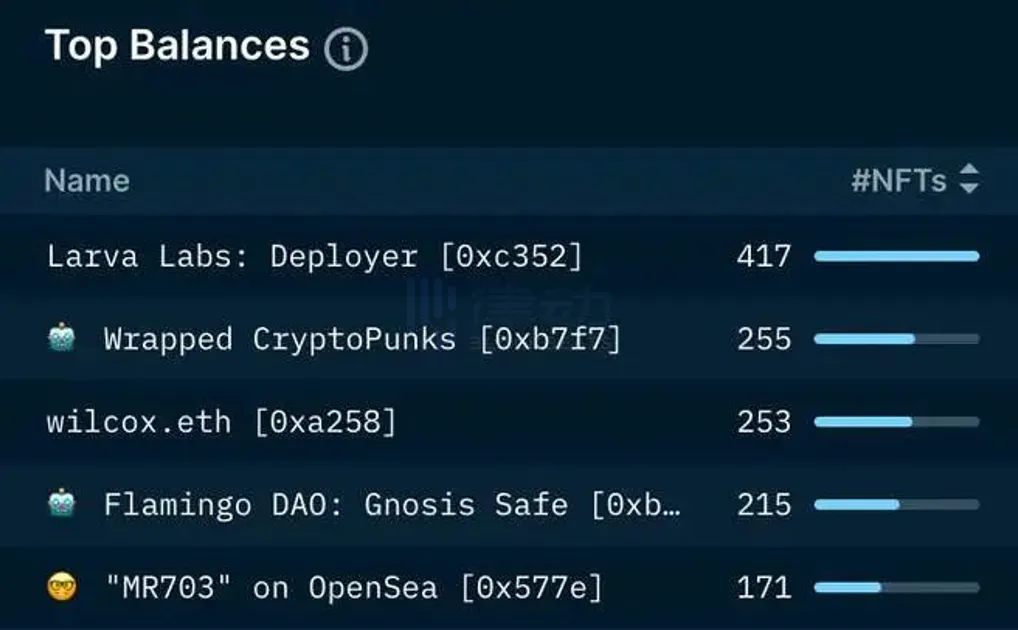The width and height of the screenshot is (1018, 630).
Task: Click the 171 NFT count value
Action: pos(763,587)
